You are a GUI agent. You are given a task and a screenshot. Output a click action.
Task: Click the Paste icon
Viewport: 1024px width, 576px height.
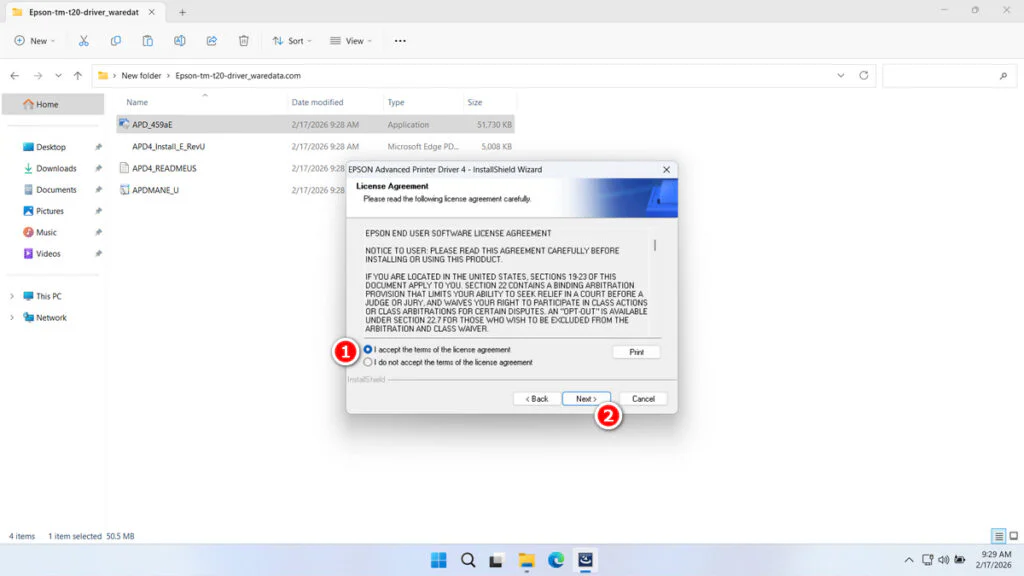coord(147,40)
